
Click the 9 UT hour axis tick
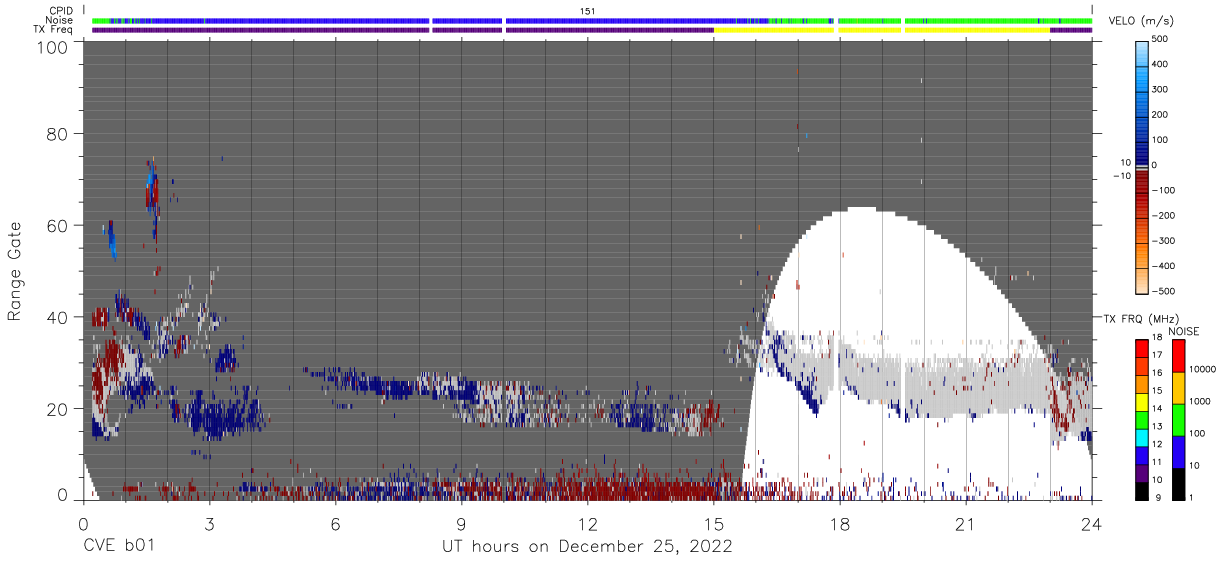461,523
